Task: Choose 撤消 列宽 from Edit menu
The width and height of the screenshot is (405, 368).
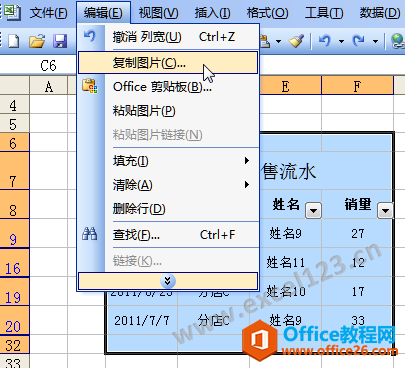Action: (168, 37)
